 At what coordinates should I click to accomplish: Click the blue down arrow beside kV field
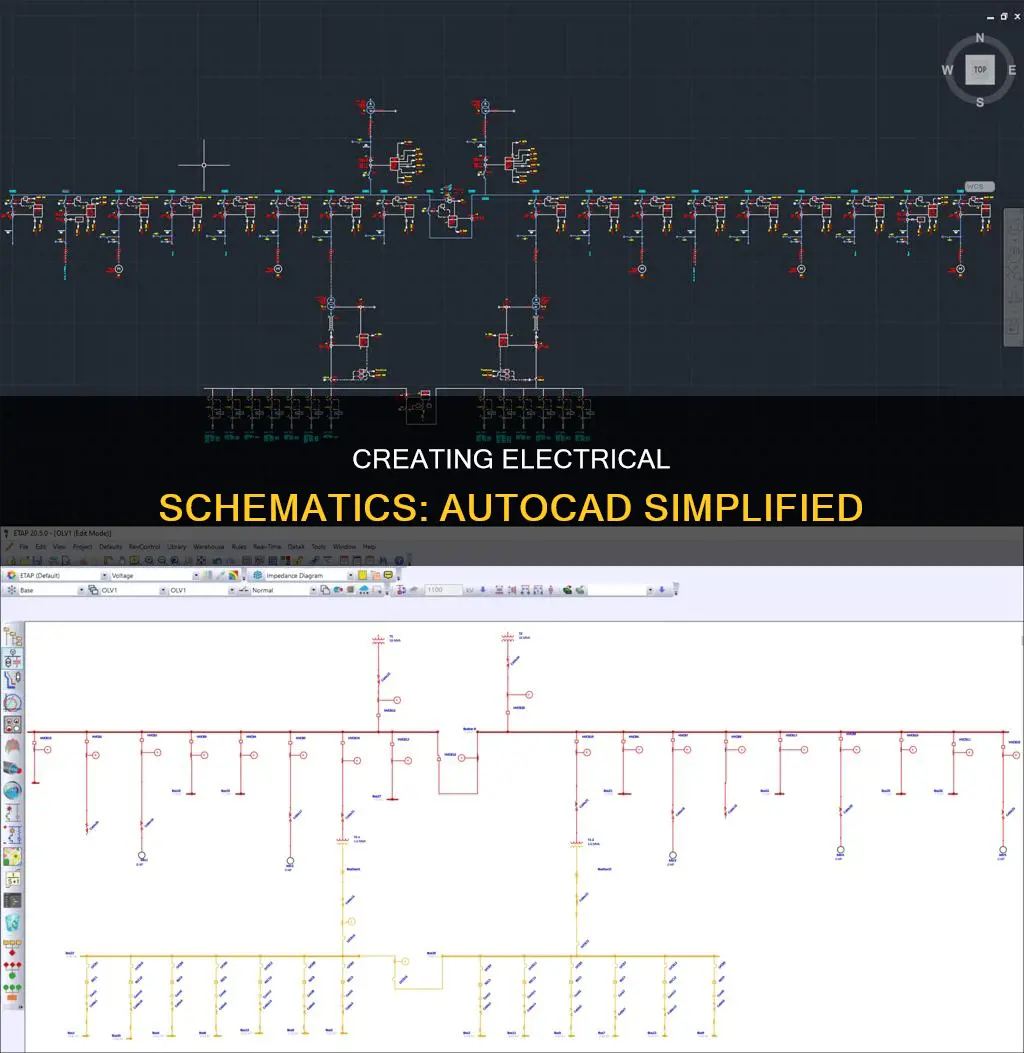coord(482,590)
